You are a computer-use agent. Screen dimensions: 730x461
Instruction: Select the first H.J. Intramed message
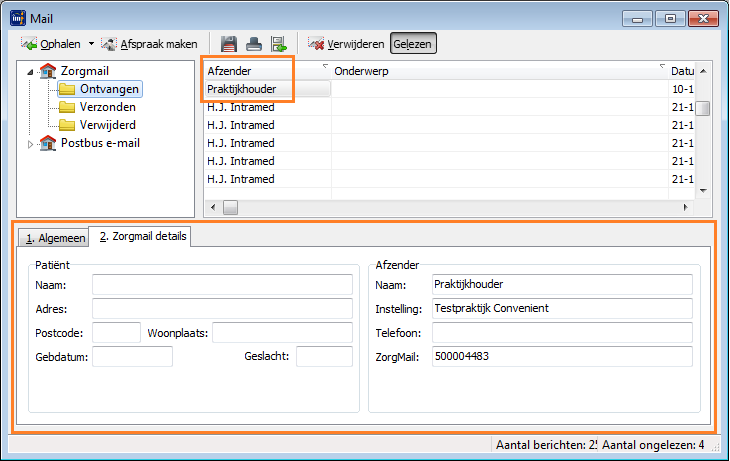click(x=449, y=107)
